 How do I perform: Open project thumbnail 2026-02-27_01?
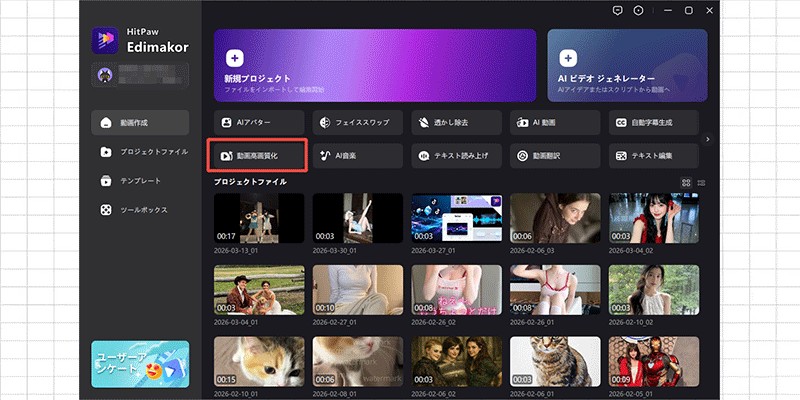tap(358, 290)
